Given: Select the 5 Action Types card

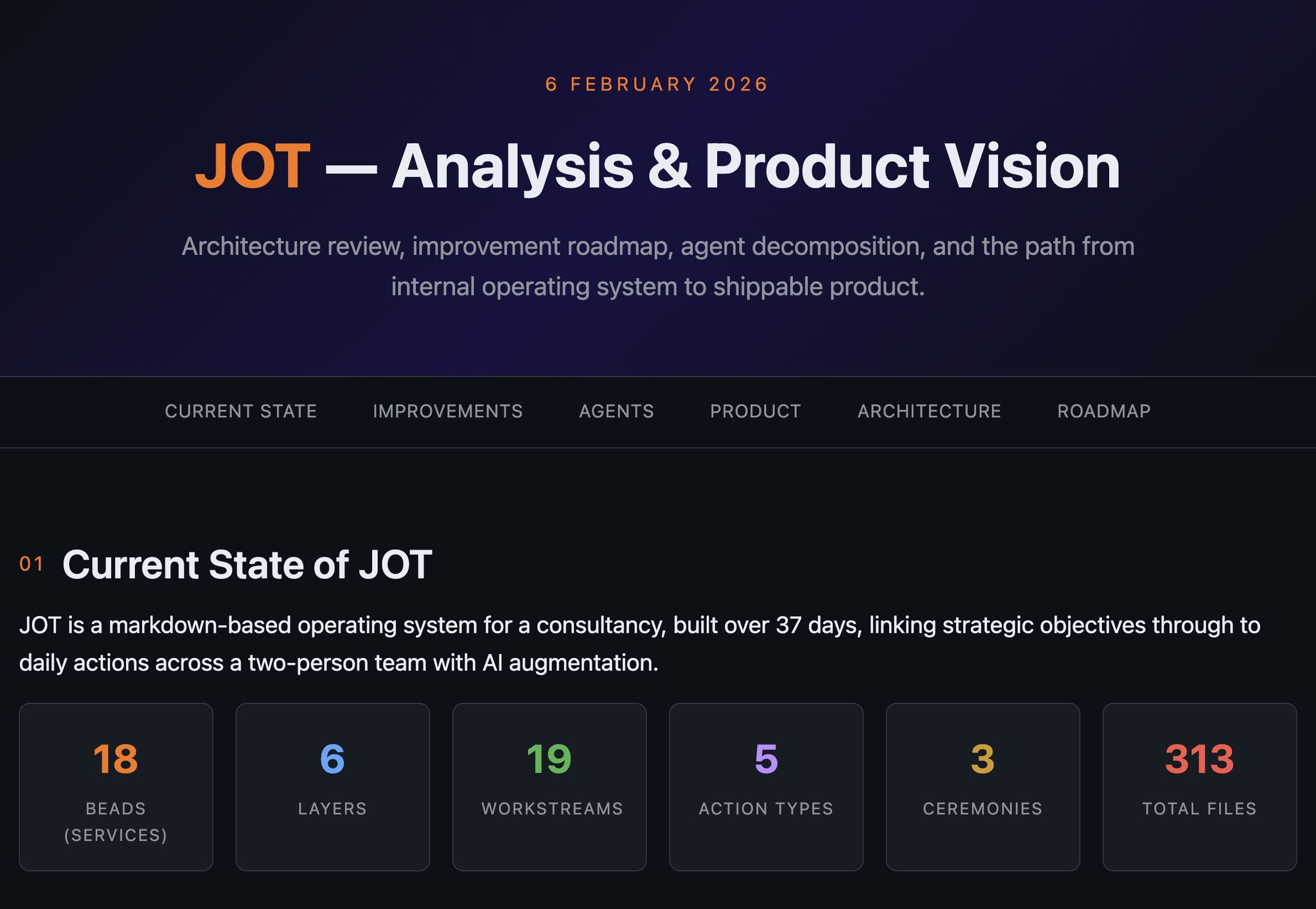Looking at the screenshot, I should click(766, 786).
